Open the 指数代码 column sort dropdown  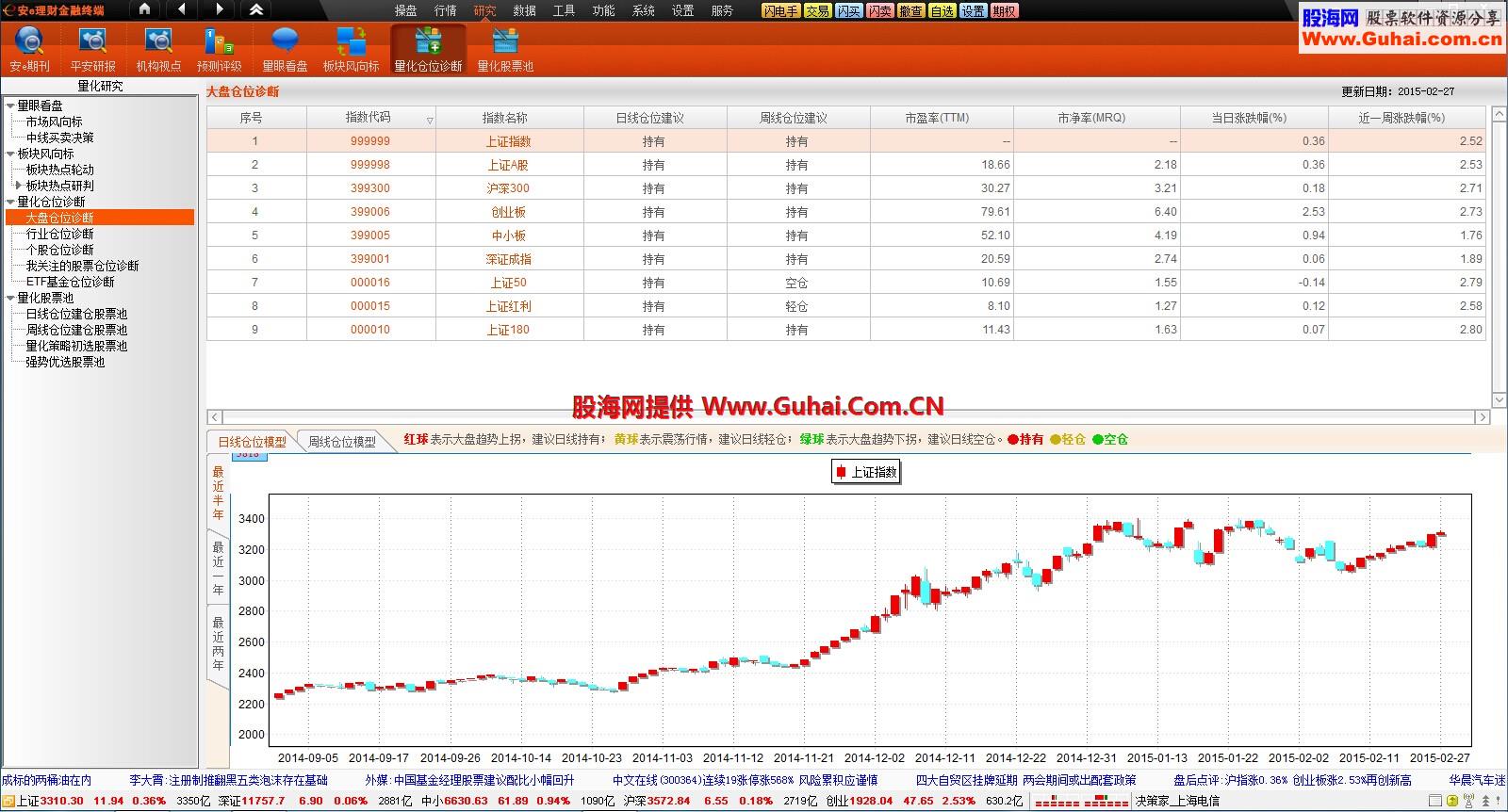click(430, 120)
